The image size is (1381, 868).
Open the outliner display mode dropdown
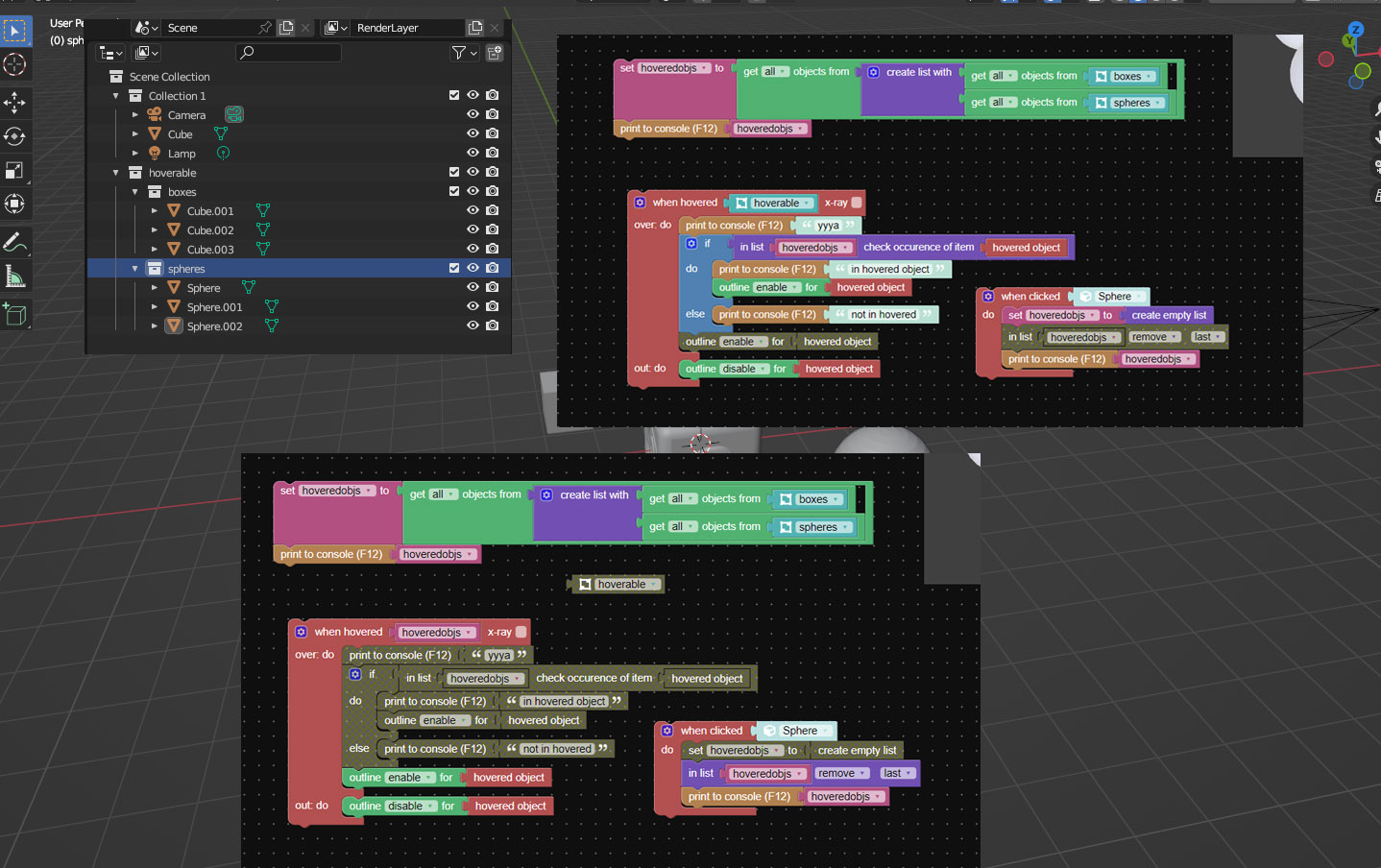147,53
